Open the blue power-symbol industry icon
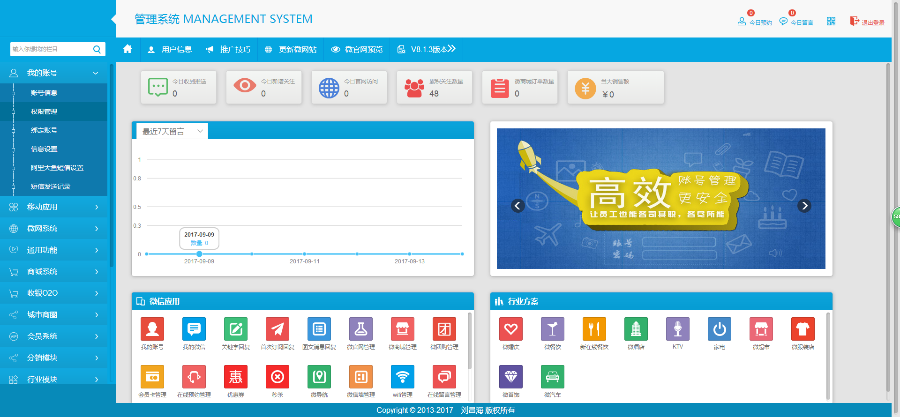 click(x=719, y=329)
